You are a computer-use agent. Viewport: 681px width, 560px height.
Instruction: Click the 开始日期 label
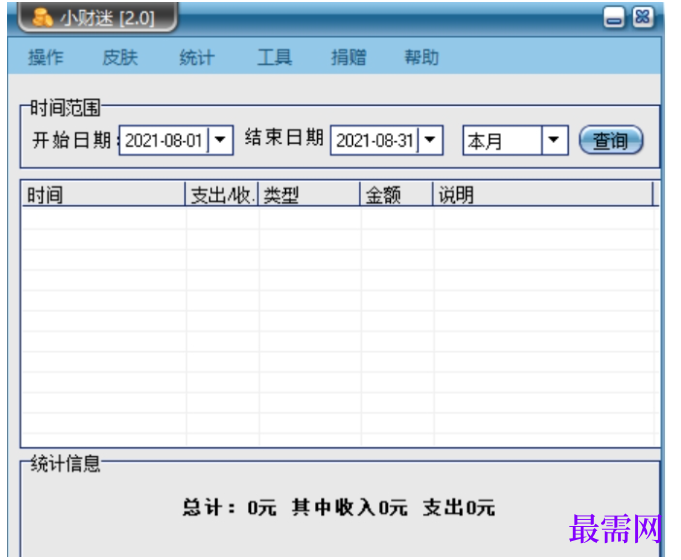(x=72, y=140)
